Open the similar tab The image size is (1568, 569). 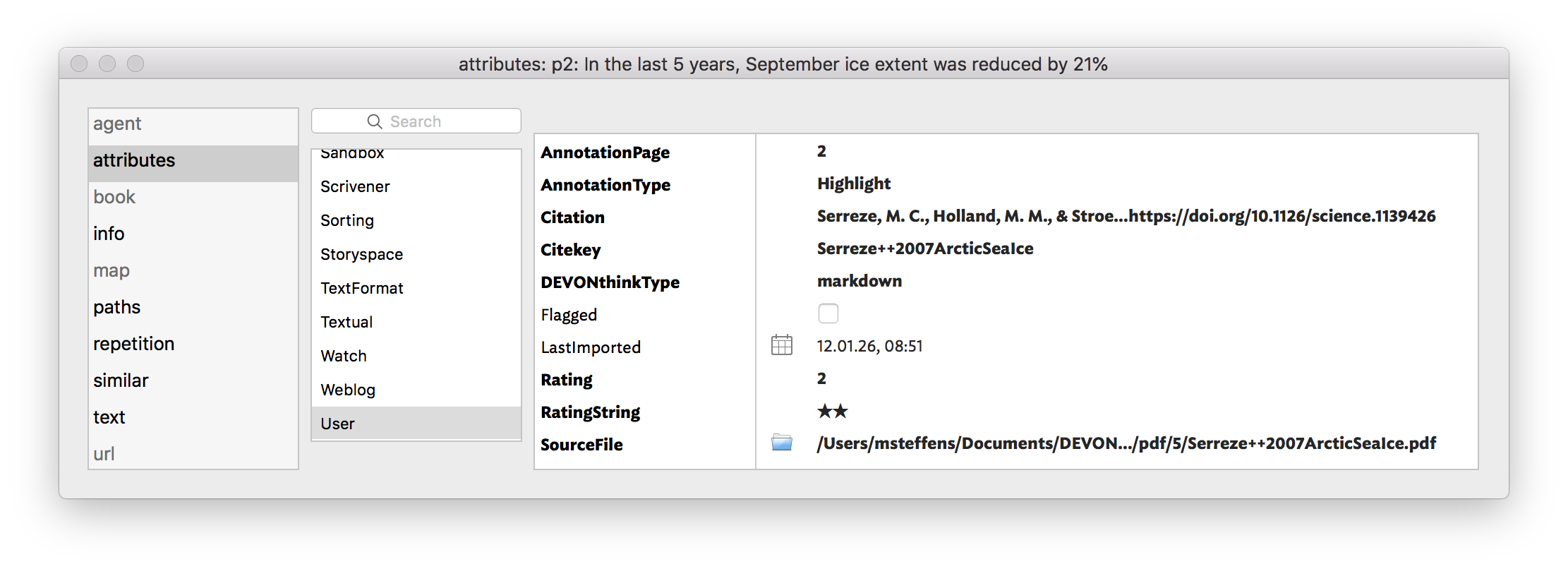(121, 381)
